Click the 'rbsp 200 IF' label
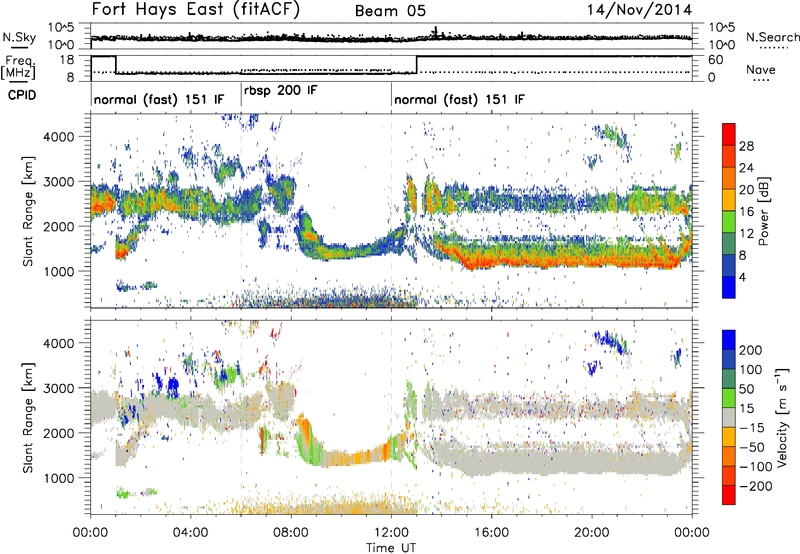Viewport: 800px width, 554px height. (x=281, y=91)
